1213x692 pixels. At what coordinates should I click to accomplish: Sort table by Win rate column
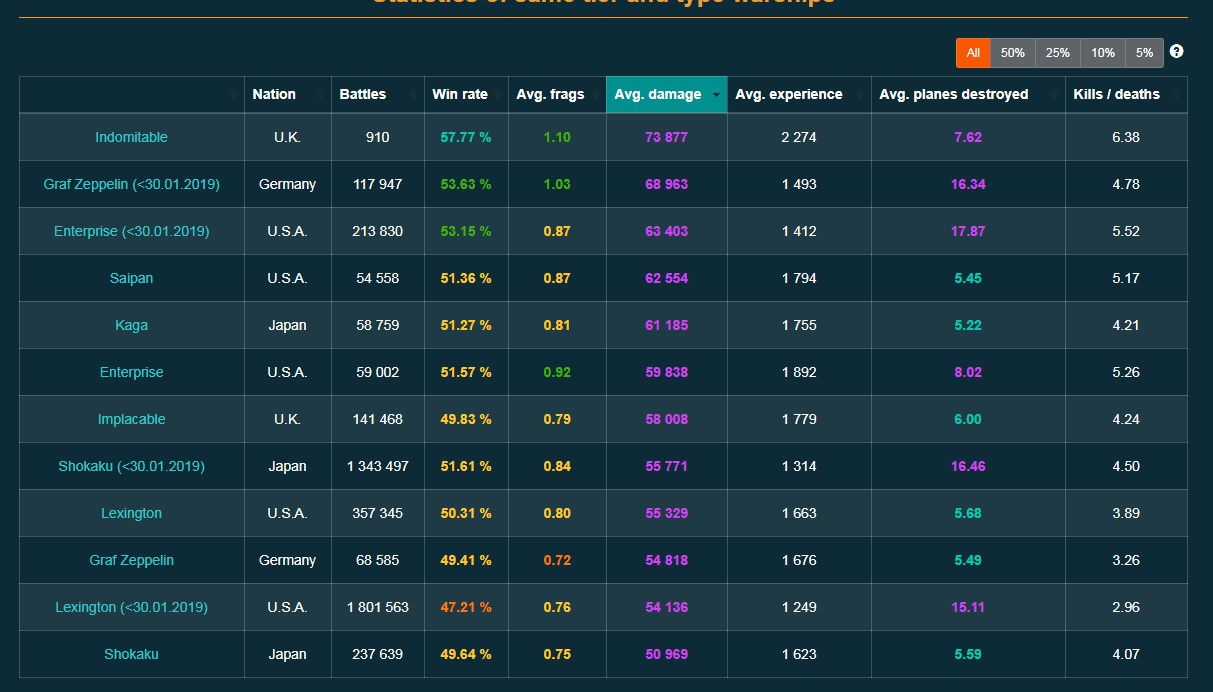click(x=466, y=95)
